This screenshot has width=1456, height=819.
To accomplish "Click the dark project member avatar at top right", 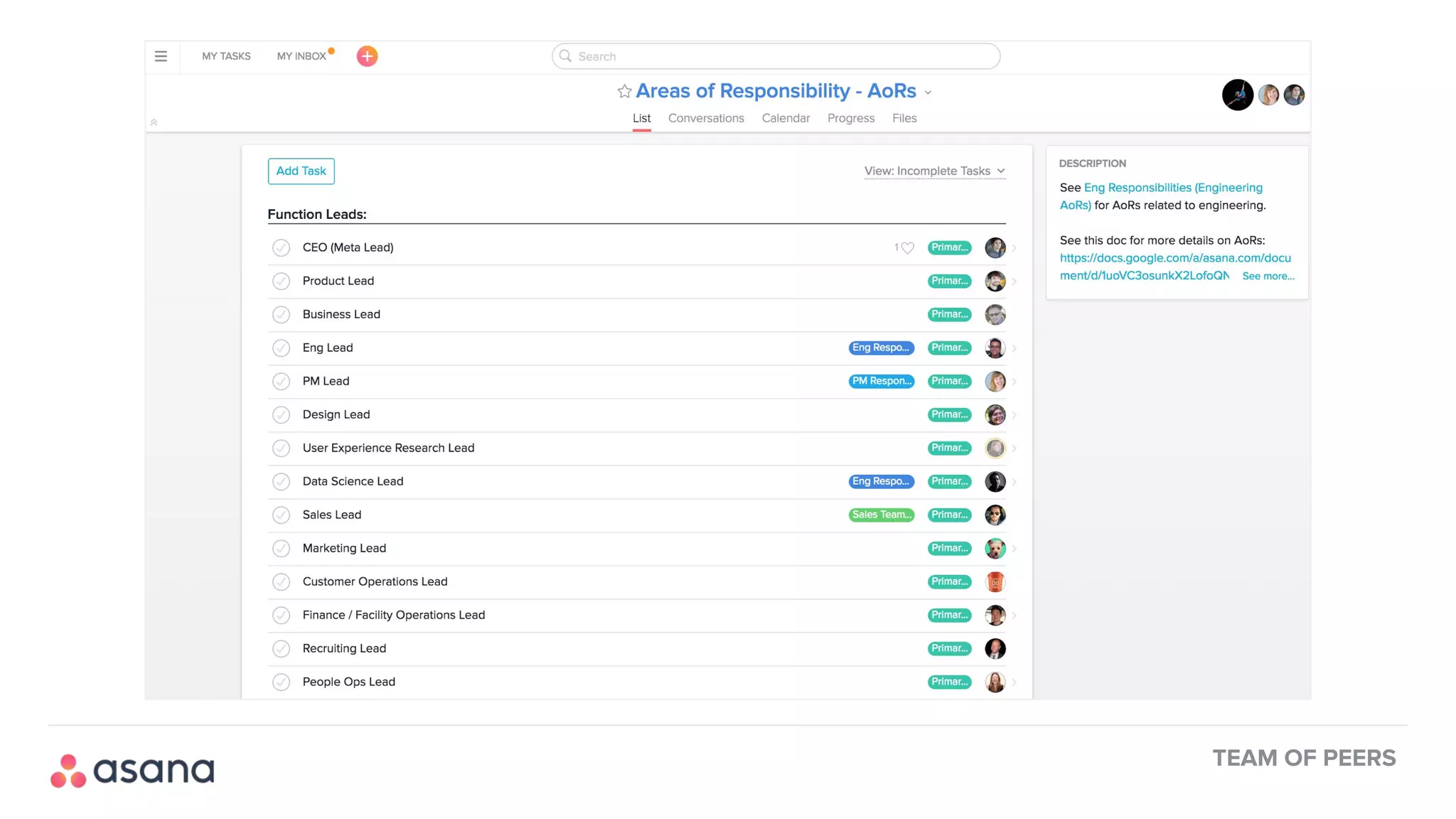I will click(1237, 95).
